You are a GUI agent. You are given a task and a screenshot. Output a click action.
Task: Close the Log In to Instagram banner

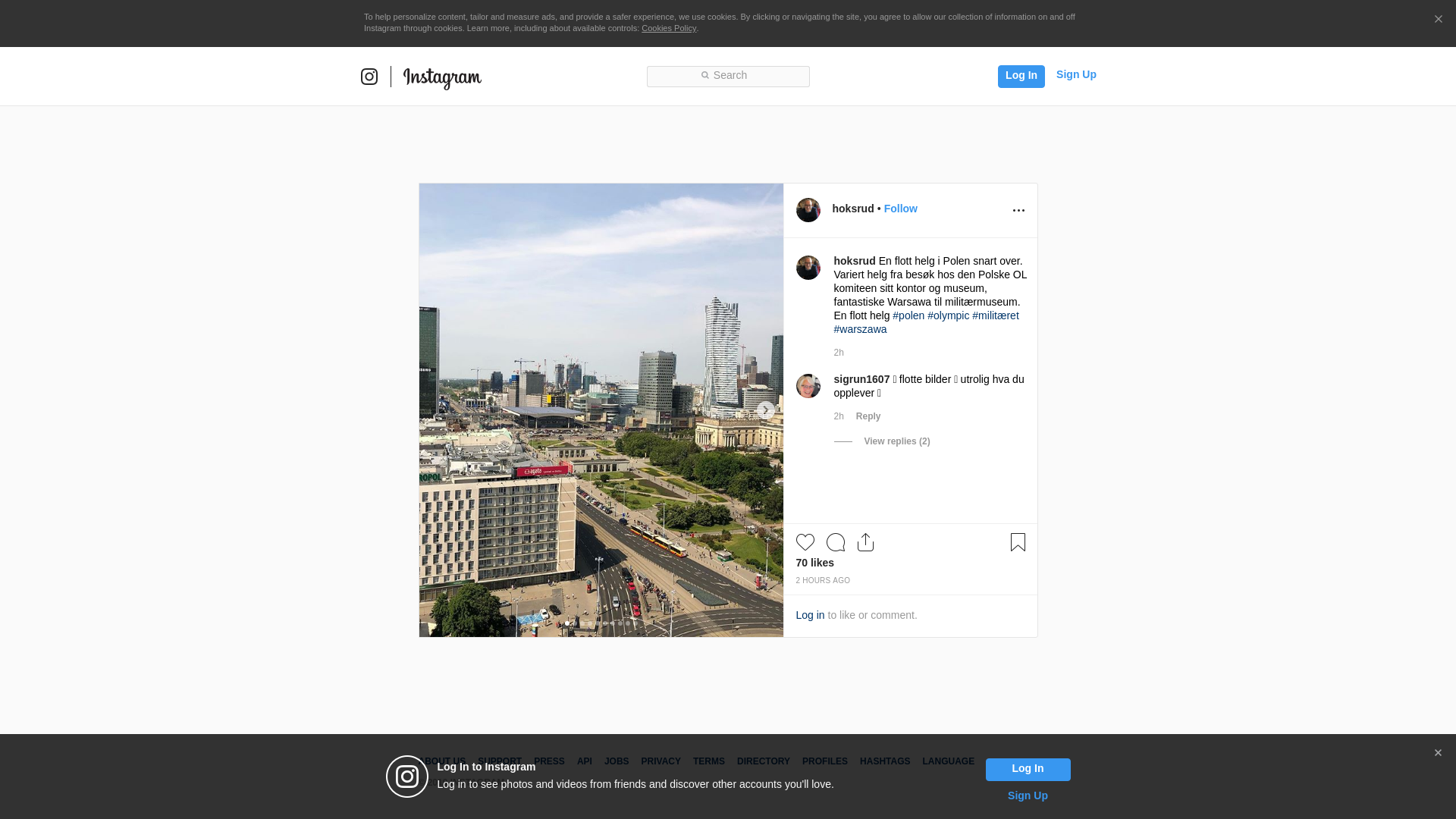(x=1438, y=753)
